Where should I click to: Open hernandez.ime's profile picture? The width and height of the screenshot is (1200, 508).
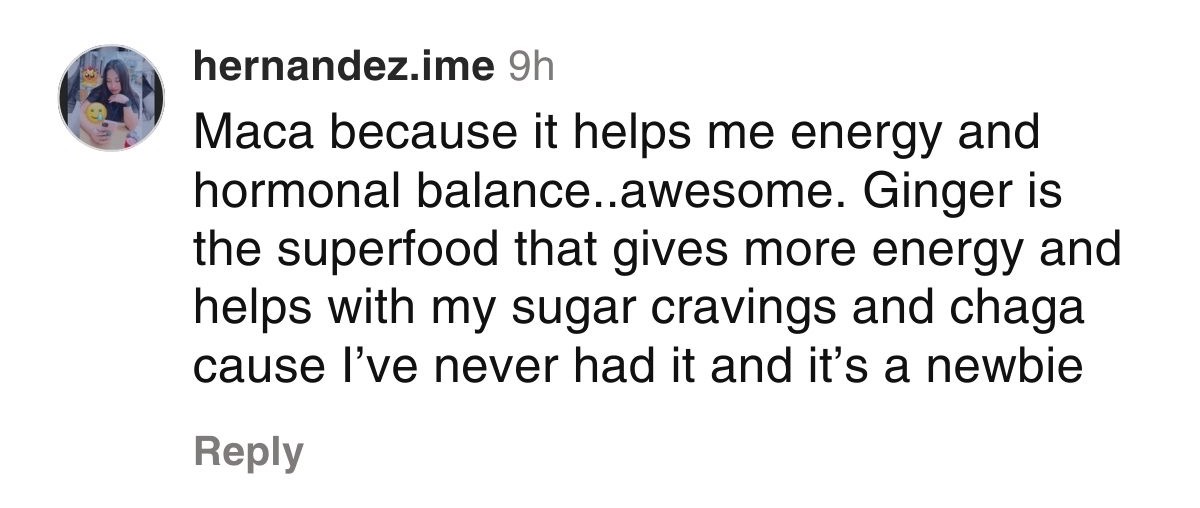pos(111,98)
